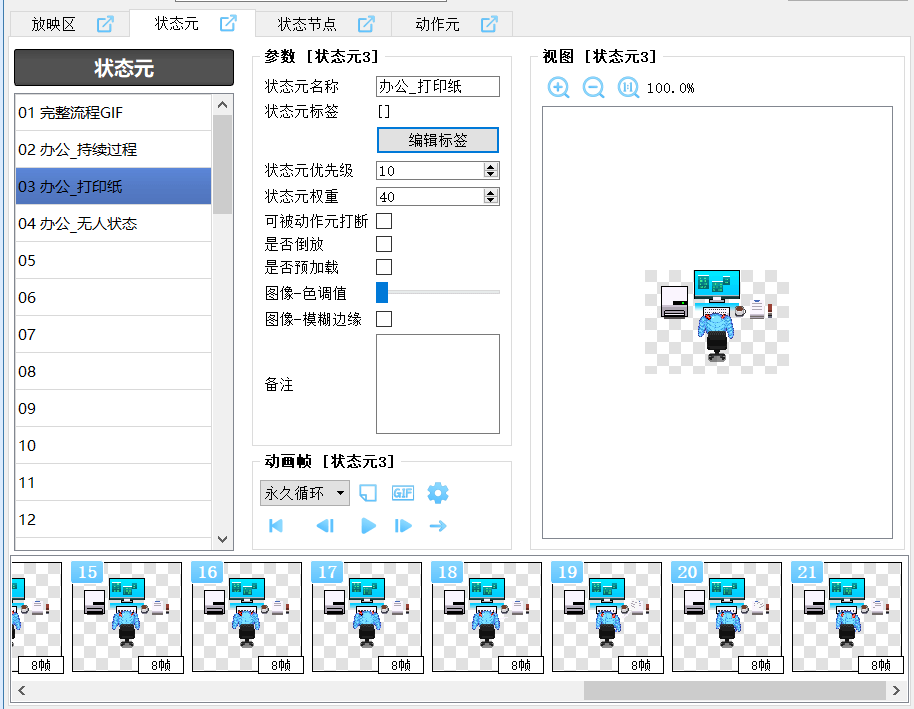Click the zoom in magnifier icon
Viewport: 914px width, 709px height.
pyautogui.click(x=558, y=88)
